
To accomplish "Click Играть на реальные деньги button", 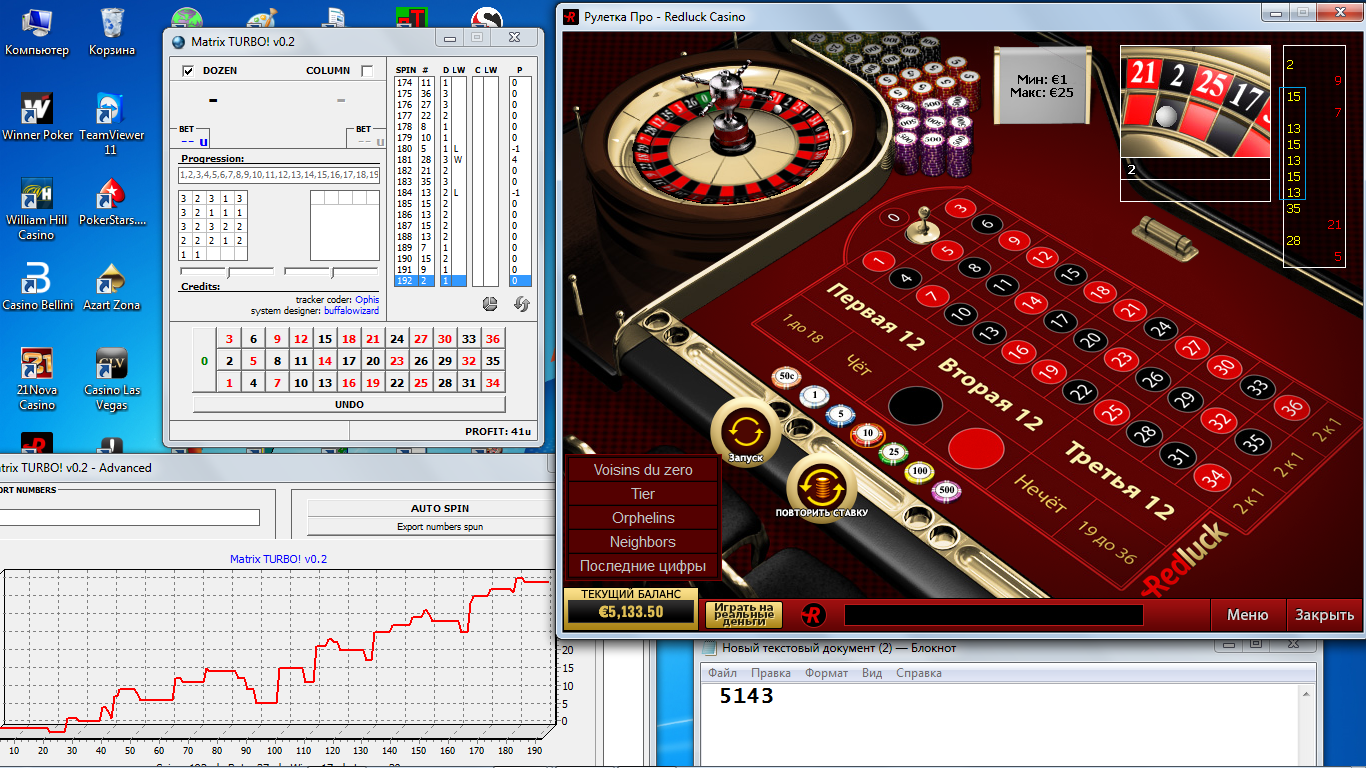I will click(x=744, y=614).
